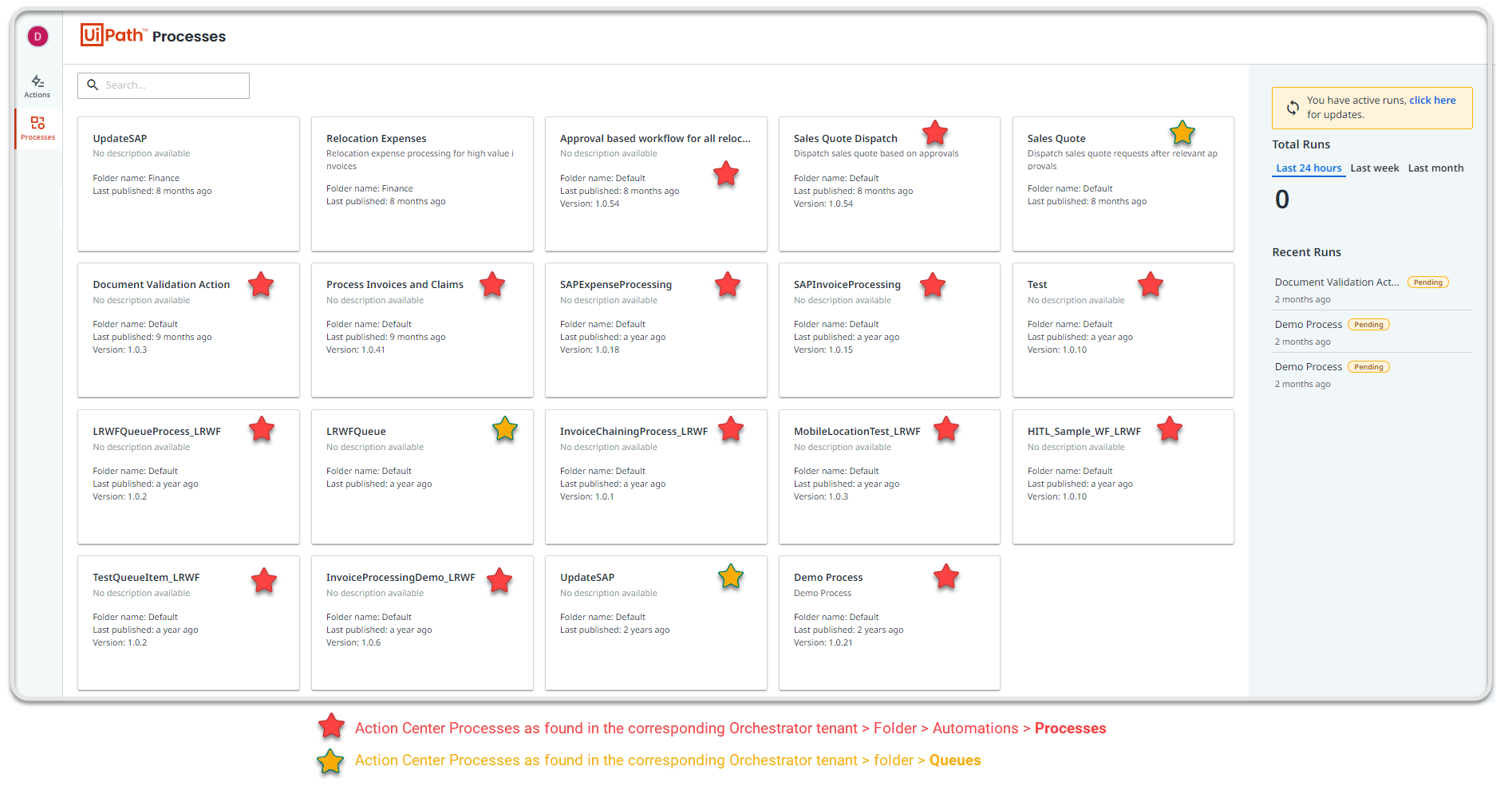Click the user avatar with letter D
This screenshot has width=1512, height=786.
tap(38, 37)
